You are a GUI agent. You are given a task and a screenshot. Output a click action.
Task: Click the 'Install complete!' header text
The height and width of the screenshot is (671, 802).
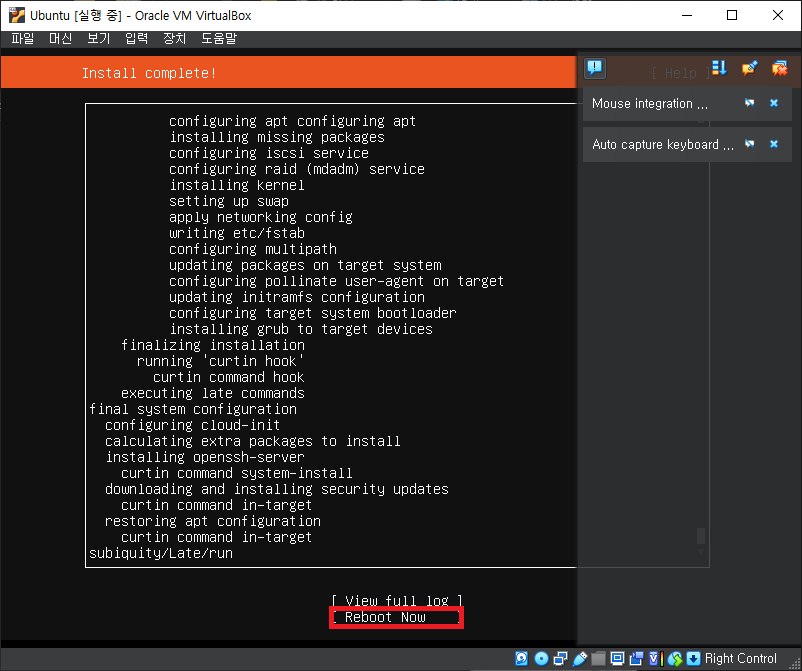(149, 73)
